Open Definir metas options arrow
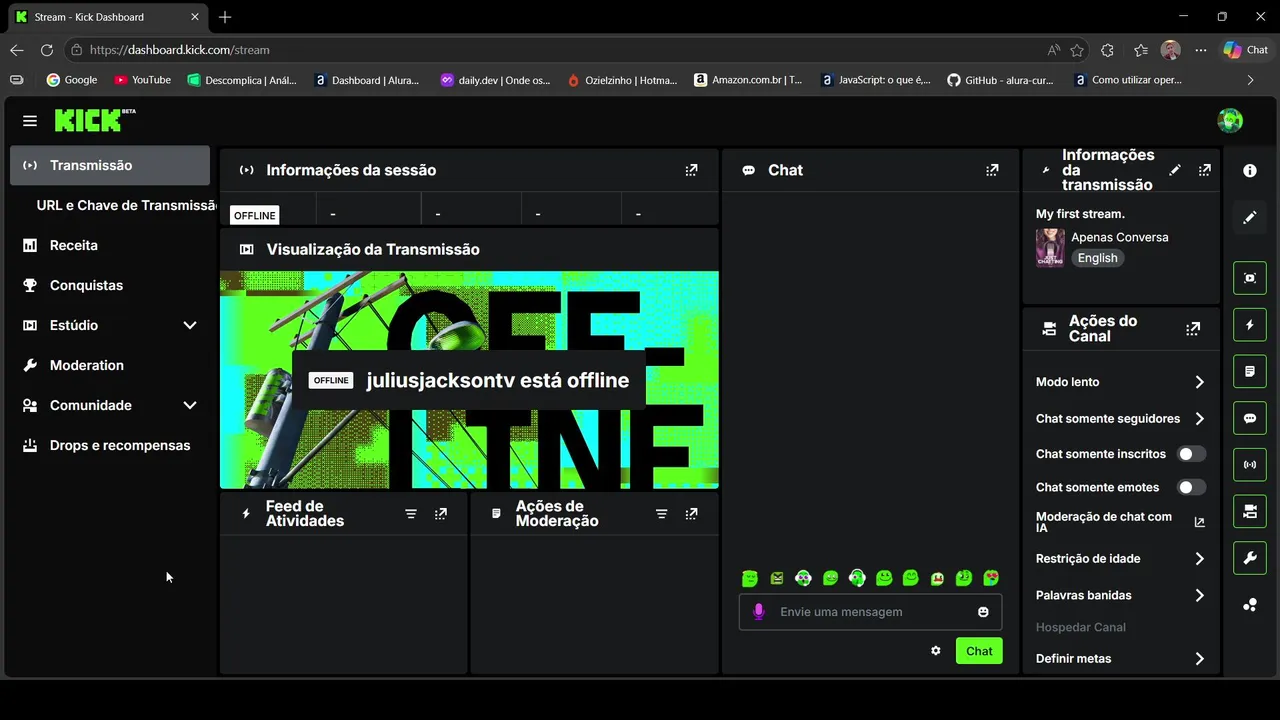 (x=1200, y=659)
